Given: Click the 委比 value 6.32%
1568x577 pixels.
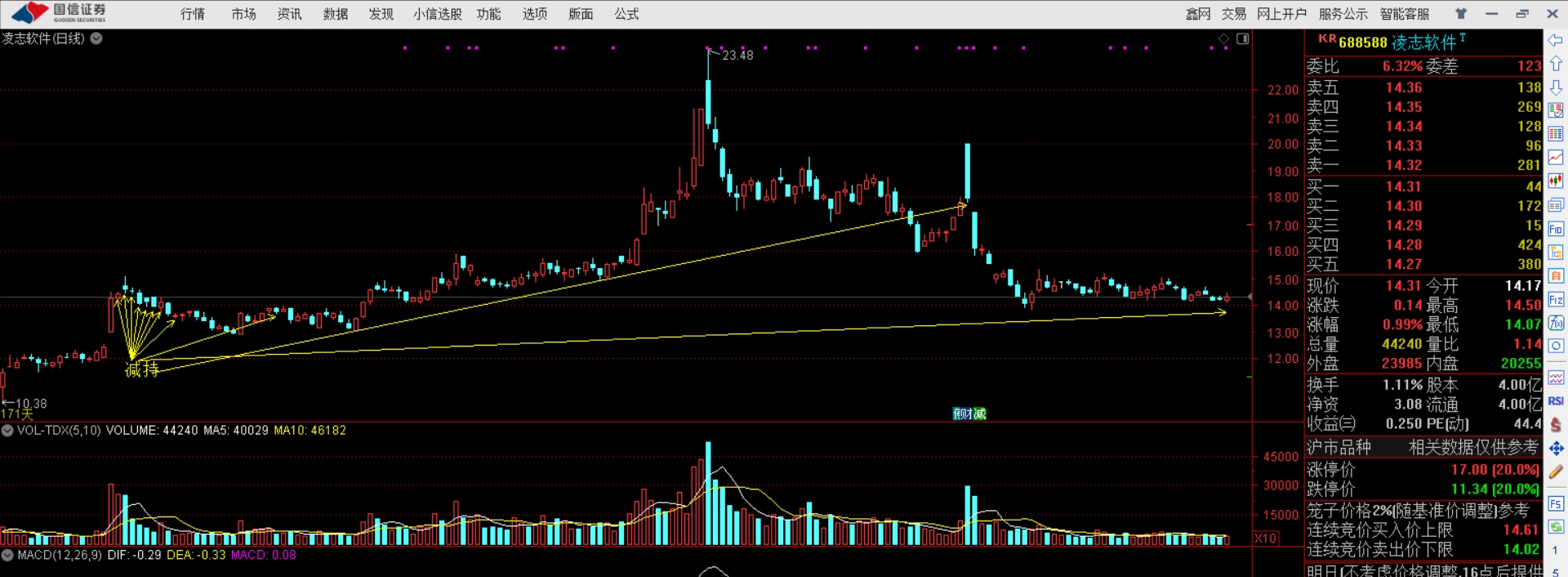Looking at the screenshot, I should pyautogui.click(x=1402, y=66).
